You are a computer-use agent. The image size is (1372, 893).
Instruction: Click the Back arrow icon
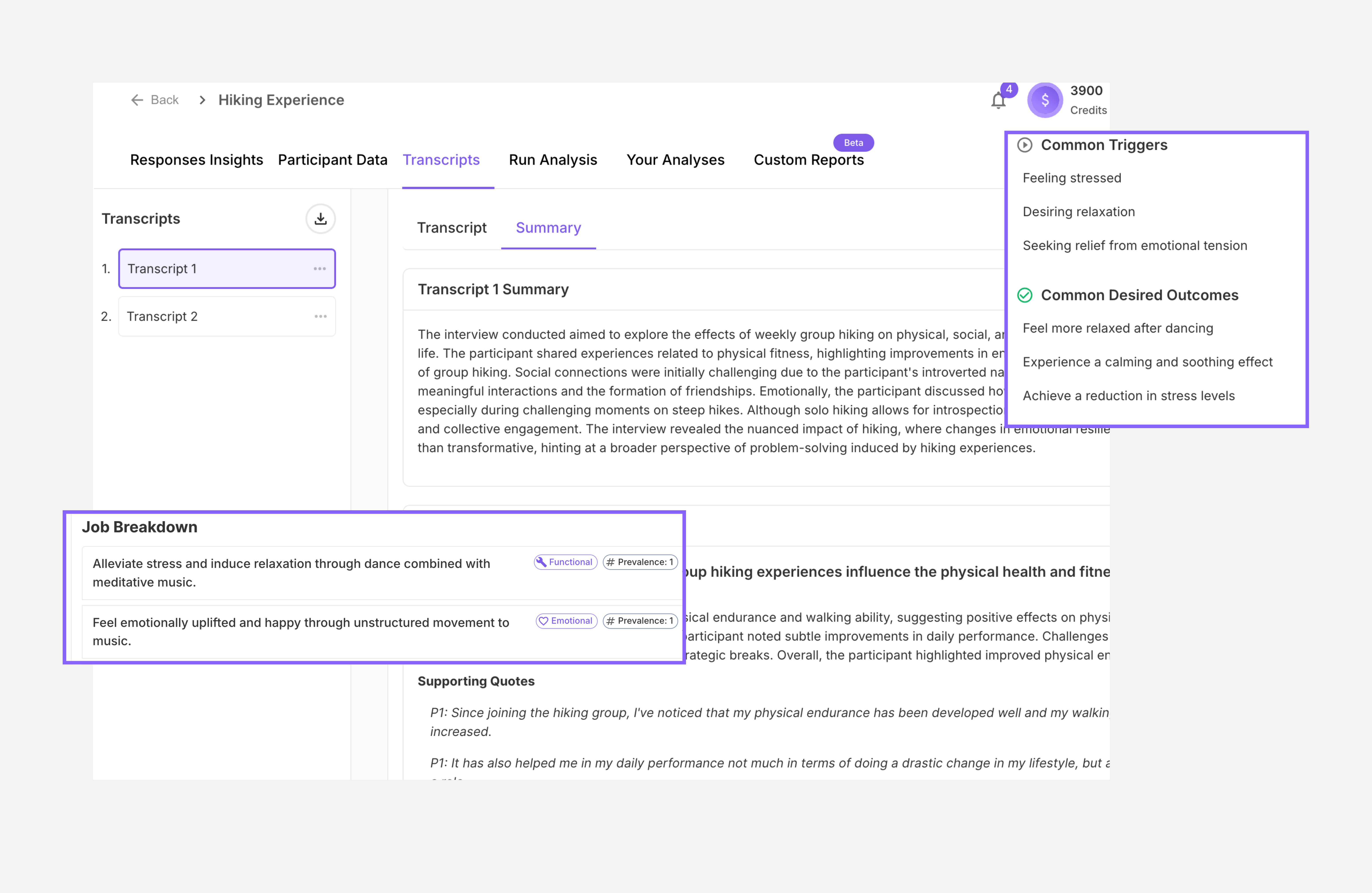[x=137, y=100]
